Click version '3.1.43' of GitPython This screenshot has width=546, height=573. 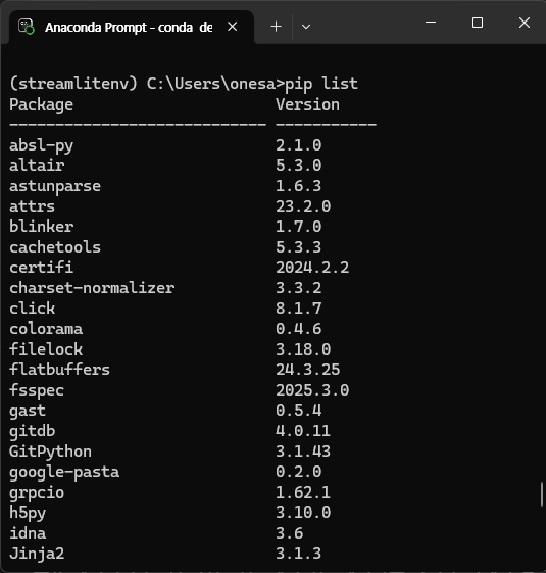[303, 451]
